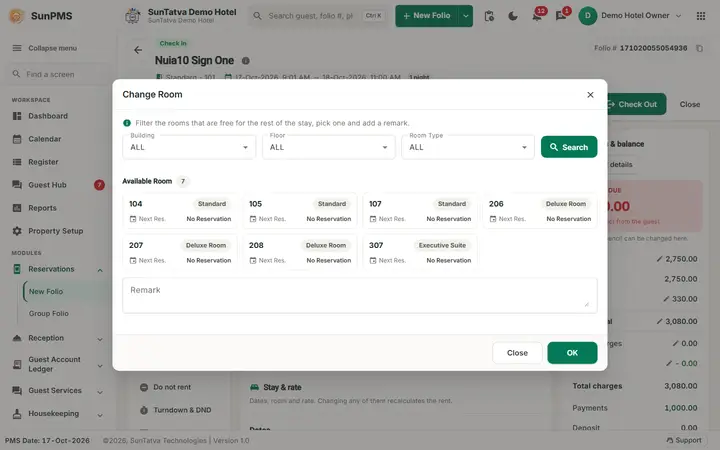Click the Register sidebar icon

17,162
